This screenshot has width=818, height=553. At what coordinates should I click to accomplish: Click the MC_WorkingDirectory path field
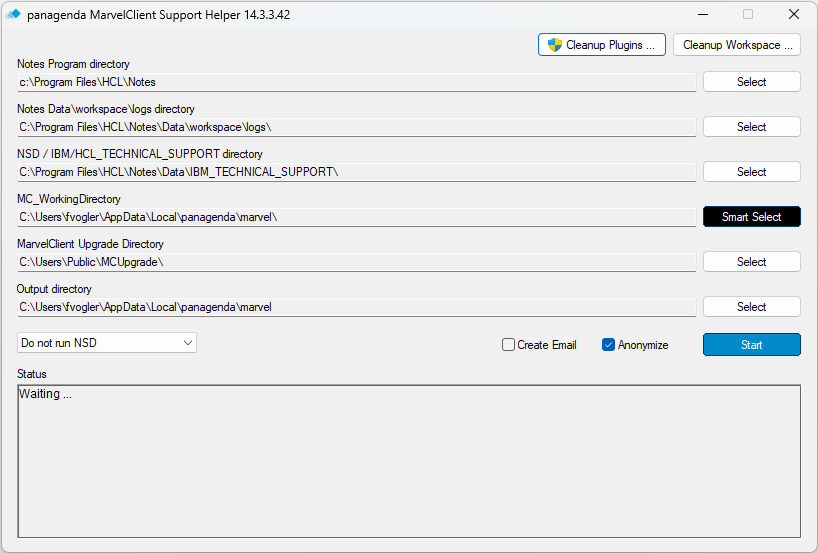357,217
